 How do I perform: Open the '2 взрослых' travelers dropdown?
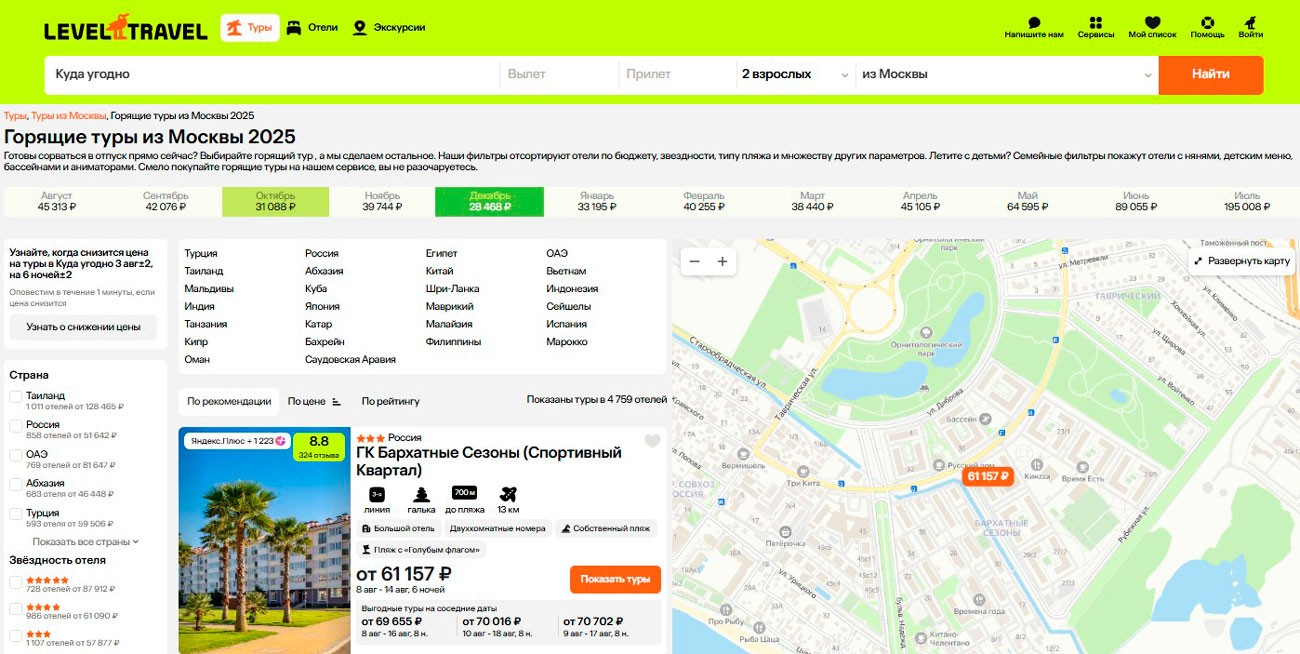(794, 74)
